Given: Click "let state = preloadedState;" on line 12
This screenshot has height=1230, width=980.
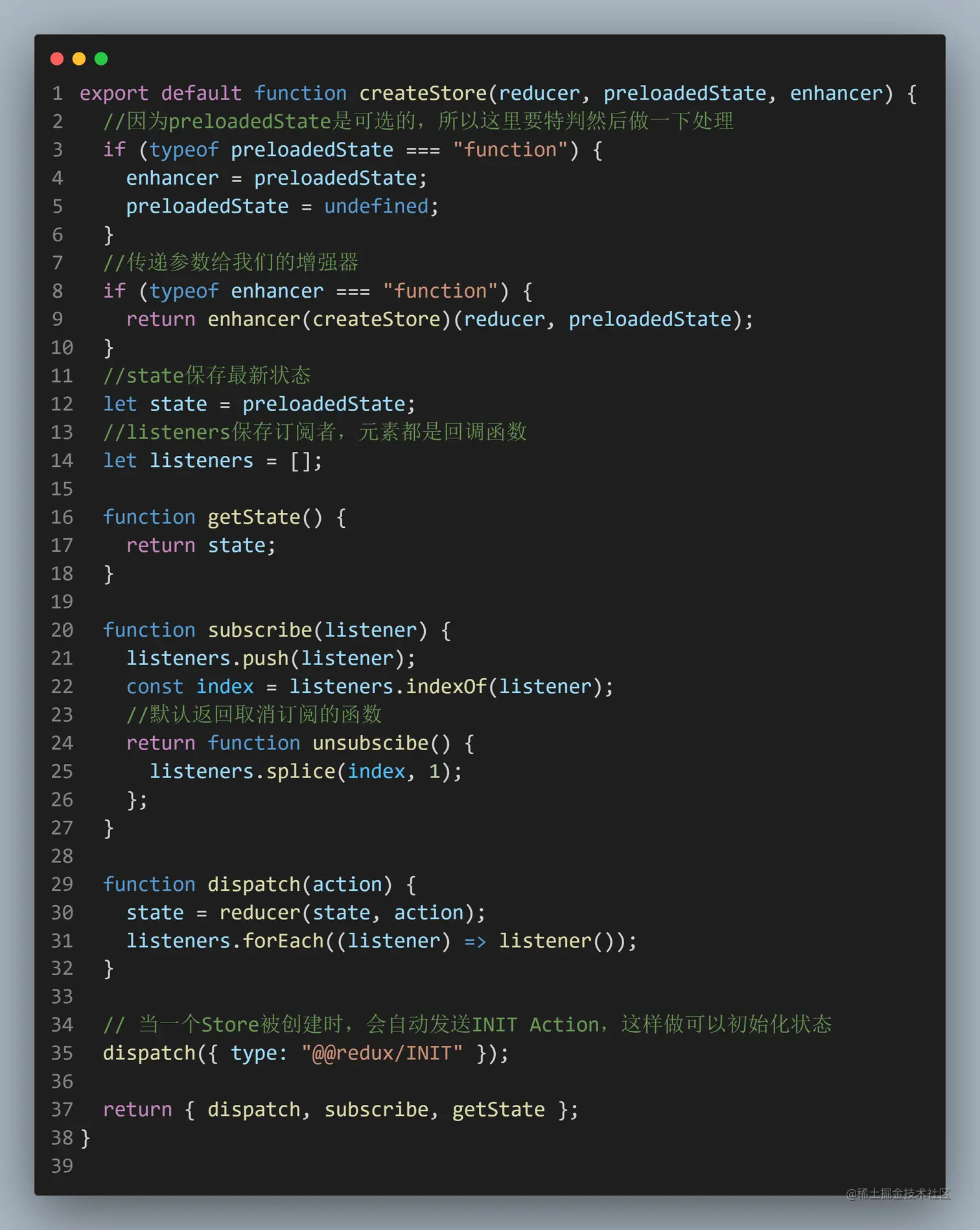Looking at the screenshot, I should (259, 404).
